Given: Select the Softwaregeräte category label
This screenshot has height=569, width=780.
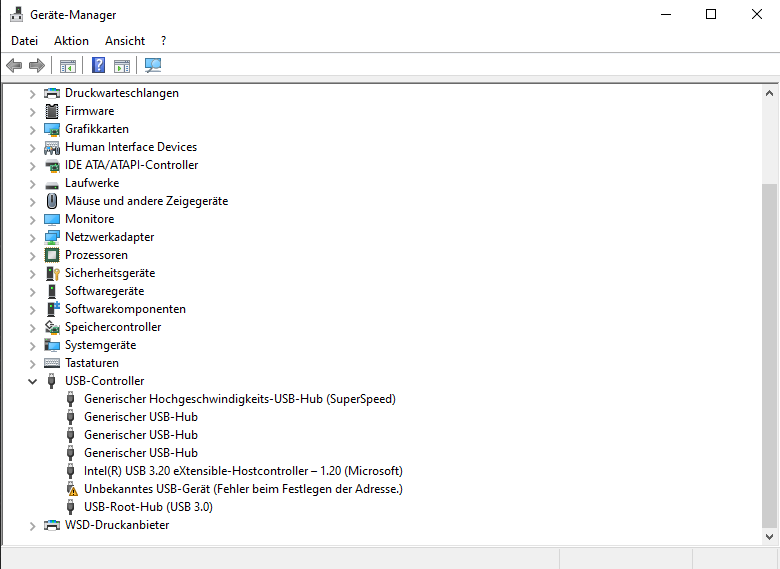Looking at the screenshot, I should coord(104,291).
